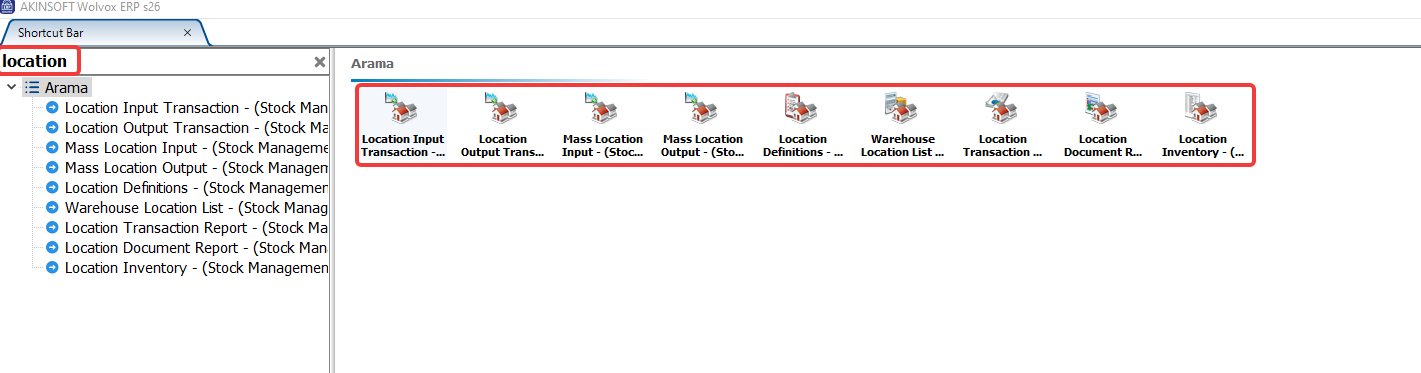1421x373 pixels.
Task: Click arrow icon beside Mass Location Input row
Action: point(52,148)
